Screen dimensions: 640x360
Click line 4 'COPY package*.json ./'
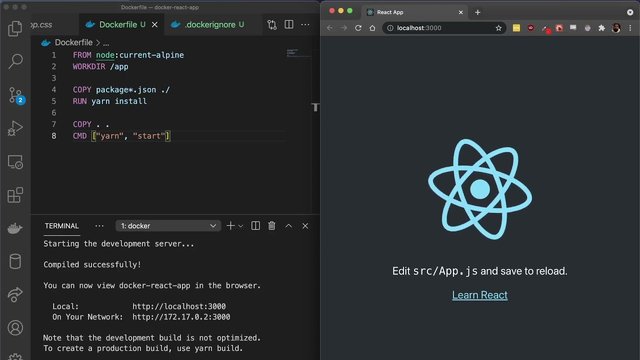coord(121,90)
